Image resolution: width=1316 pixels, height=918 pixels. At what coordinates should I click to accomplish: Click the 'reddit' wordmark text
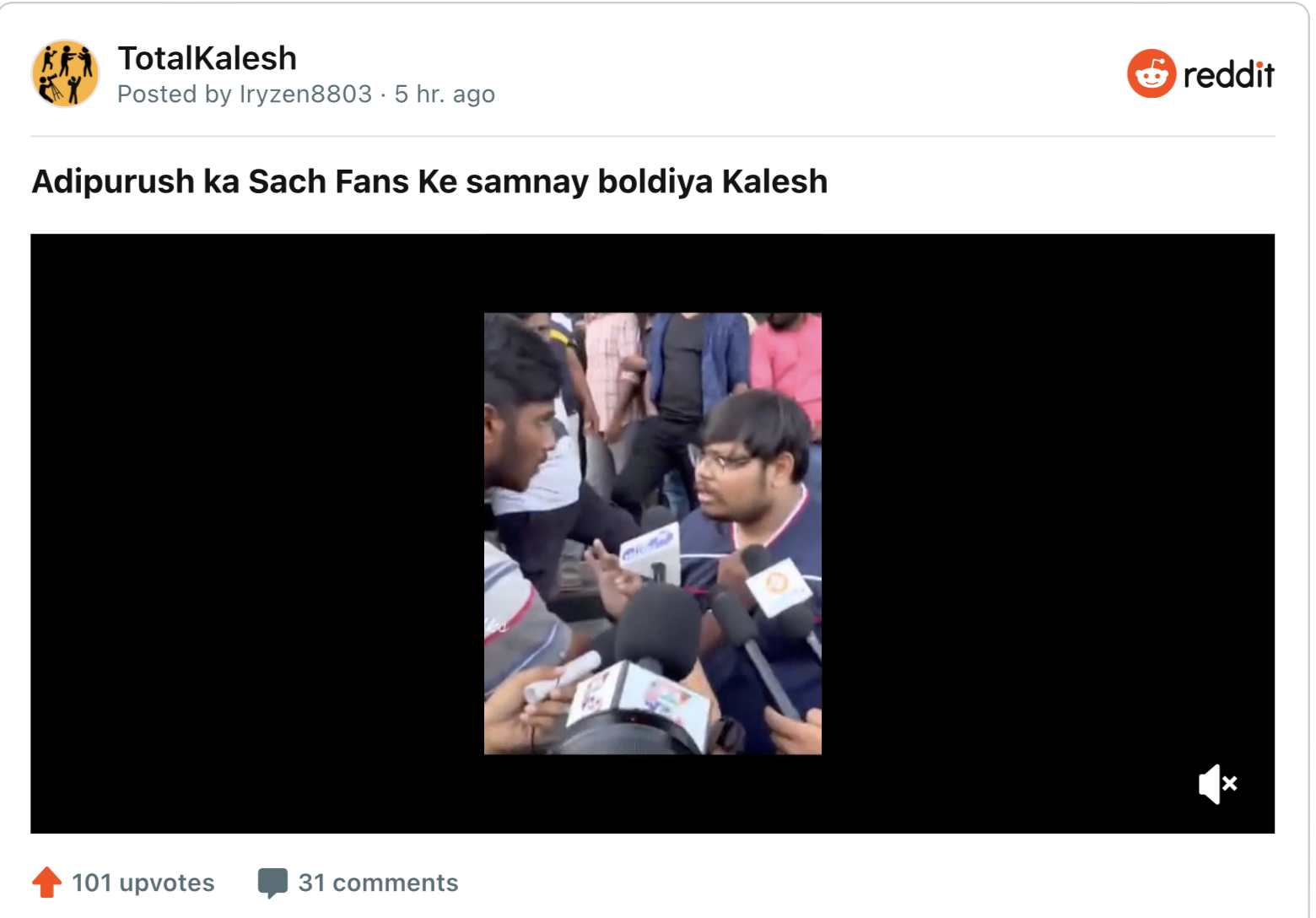pos(1228,74)
